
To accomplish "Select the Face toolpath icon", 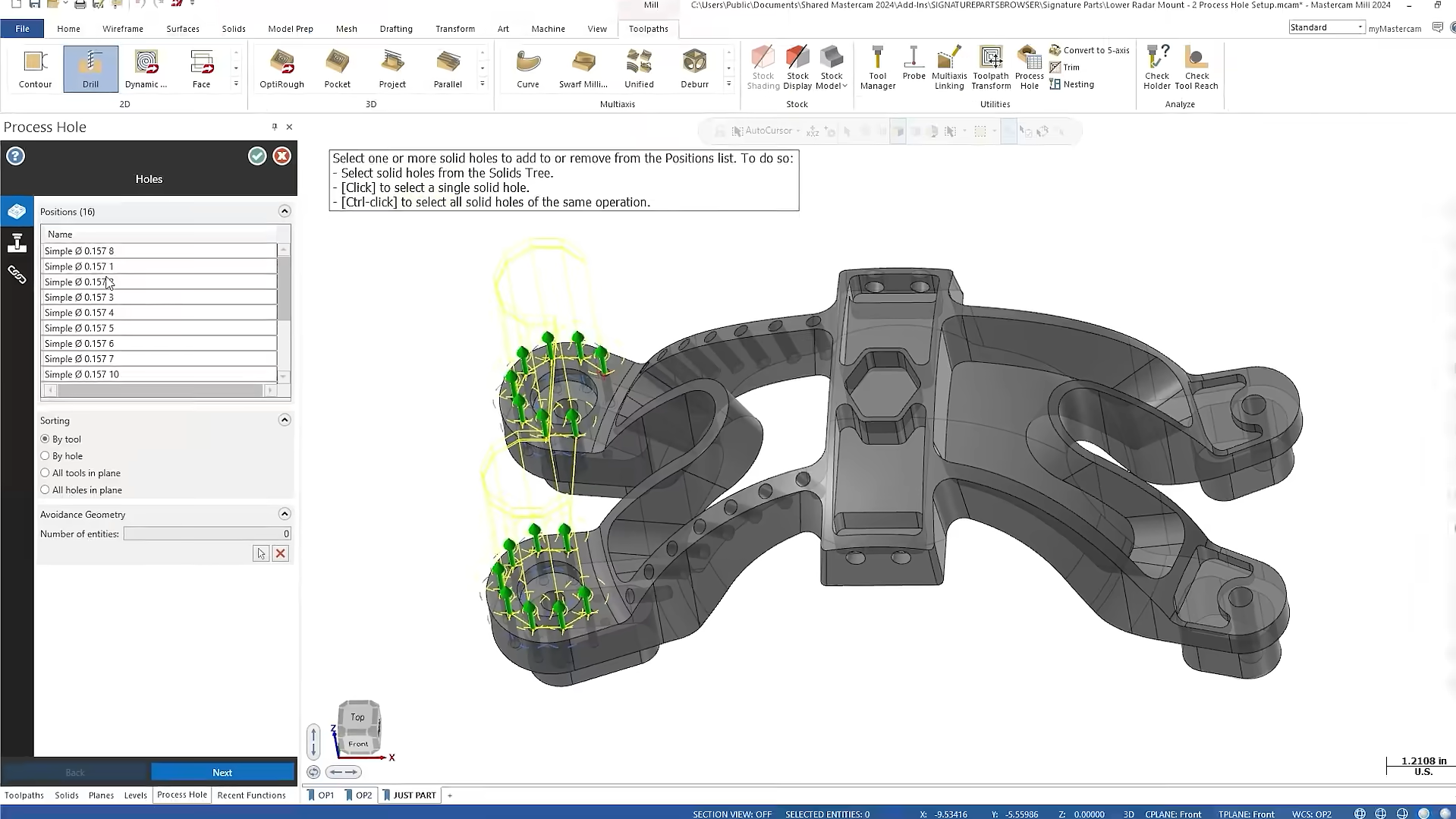I will tap(201, 68).
